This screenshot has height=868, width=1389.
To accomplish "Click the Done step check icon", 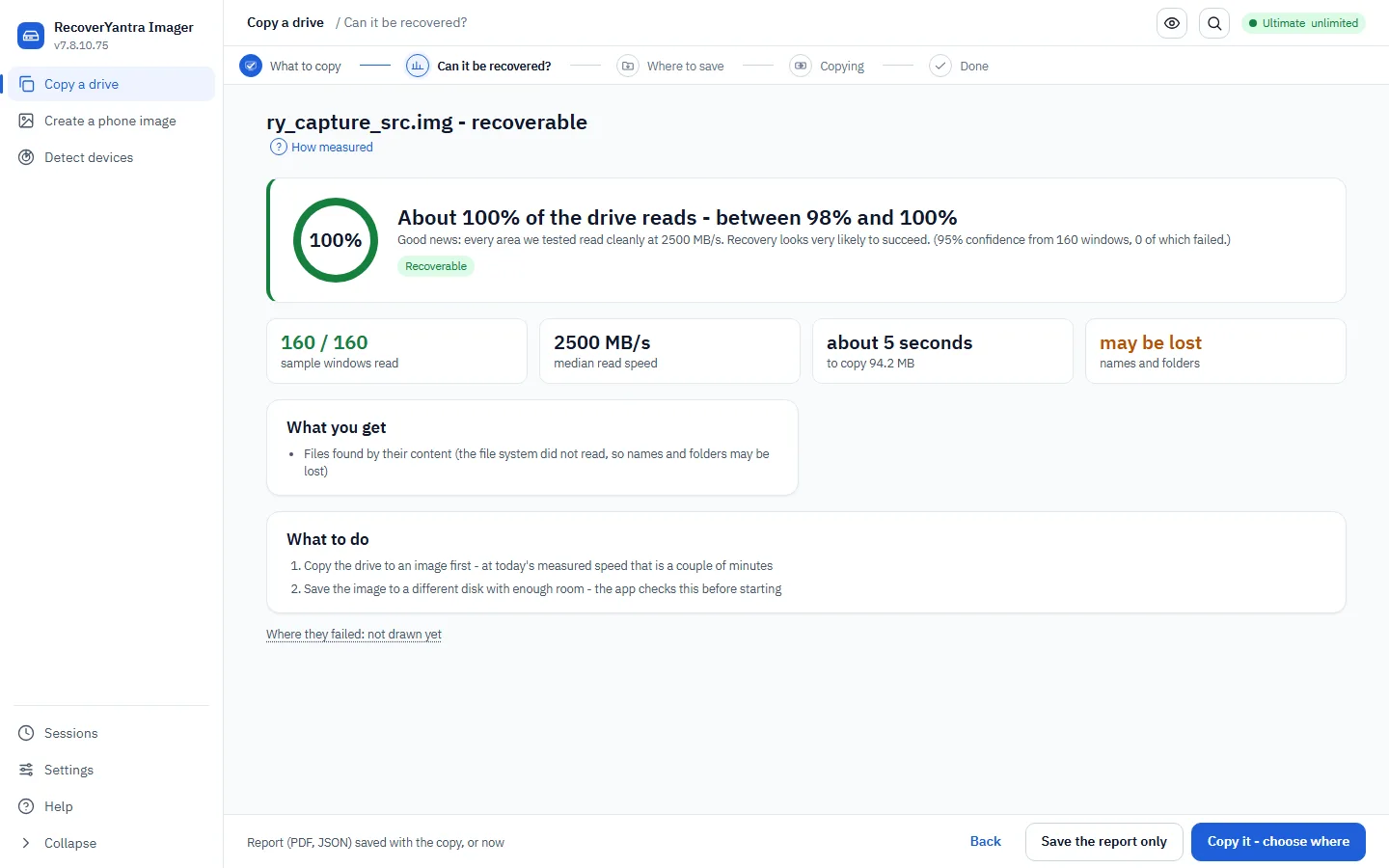I will click(x=940, y=66).
